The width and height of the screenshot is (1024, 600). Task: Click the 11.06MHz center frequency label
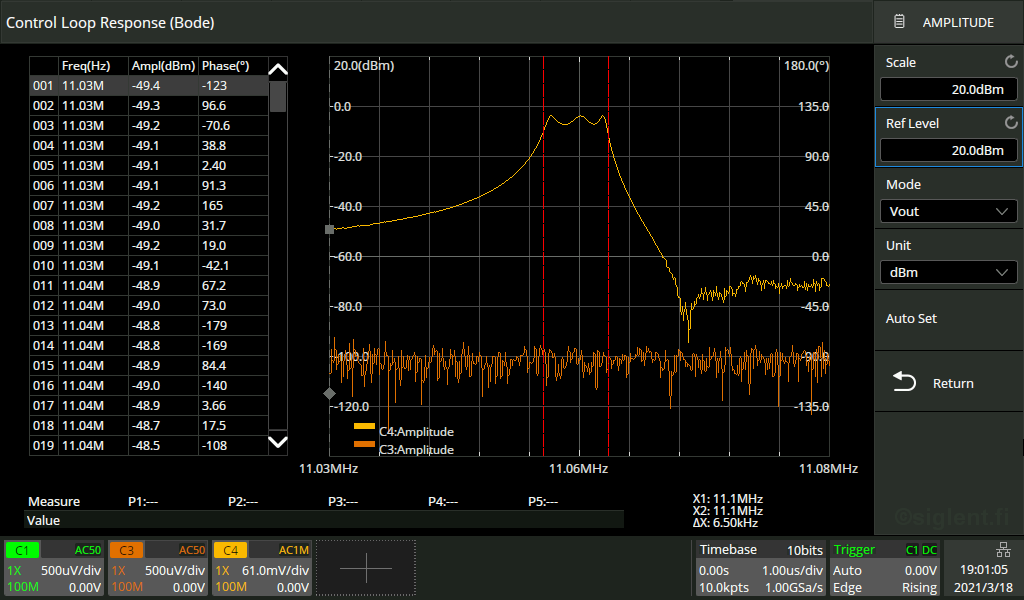pyautogui.click(x=579, y=469)
